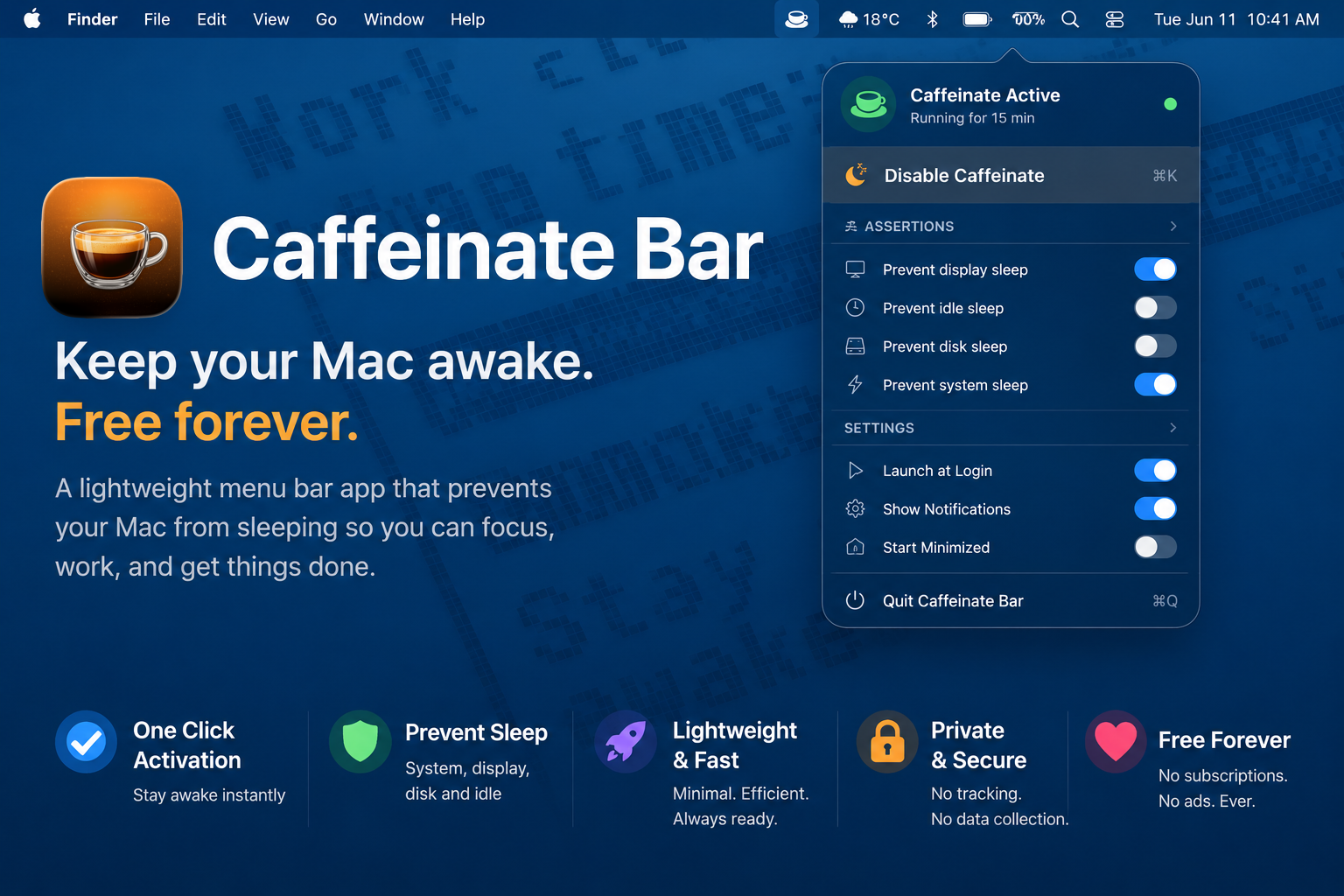Viewport: 1344px width, 896px height.
Task: Click the 'Caffeinate Bar' large title
Action: pos(487,249)
